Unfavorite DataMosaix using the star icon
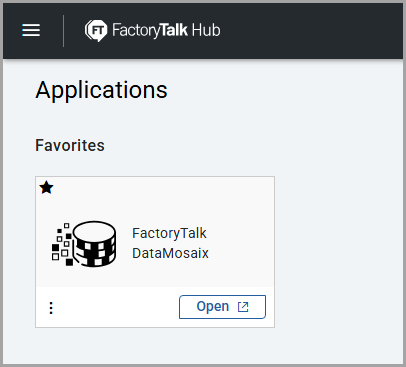This screenshot has height=367, width=406. (x=46, y=188)
